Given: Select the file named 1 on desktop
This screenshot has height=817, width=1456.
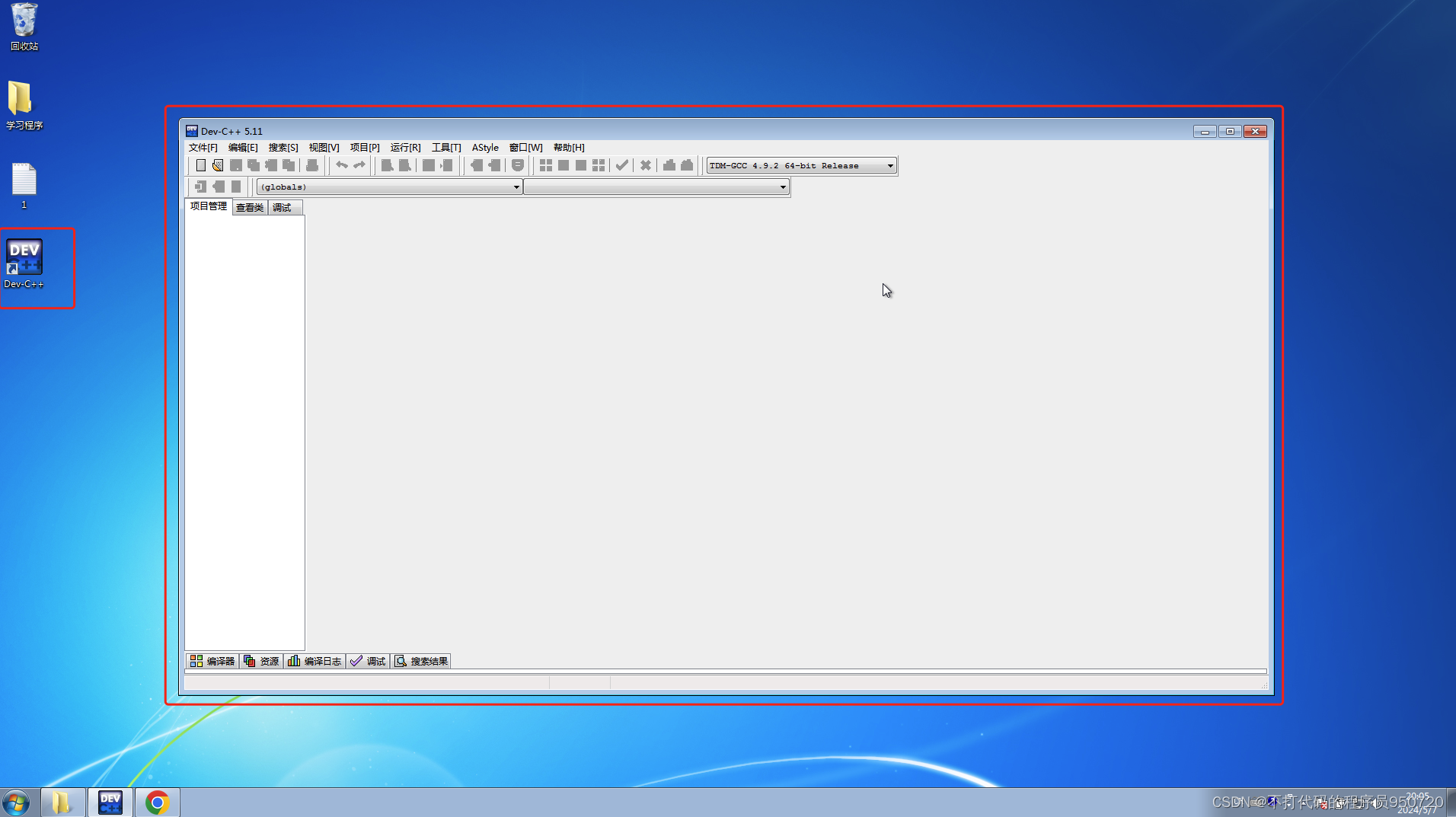Looking at the screenshot, I should (24, 186).
